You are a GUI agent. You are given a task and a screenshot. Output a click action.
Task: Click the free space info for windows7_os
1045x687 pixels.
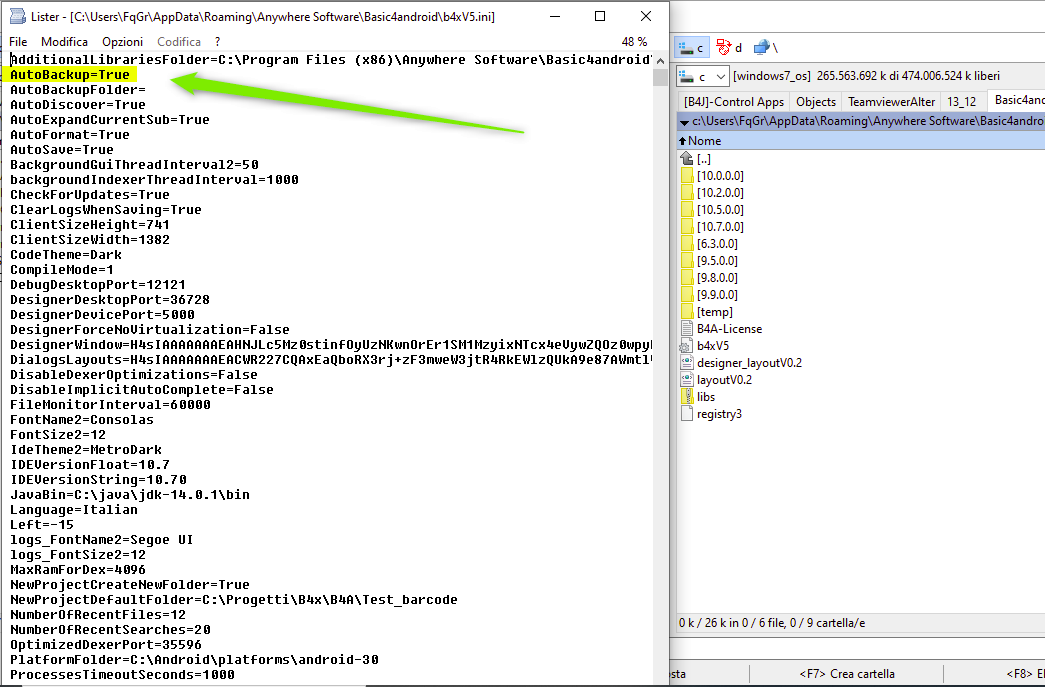(866, 76)
